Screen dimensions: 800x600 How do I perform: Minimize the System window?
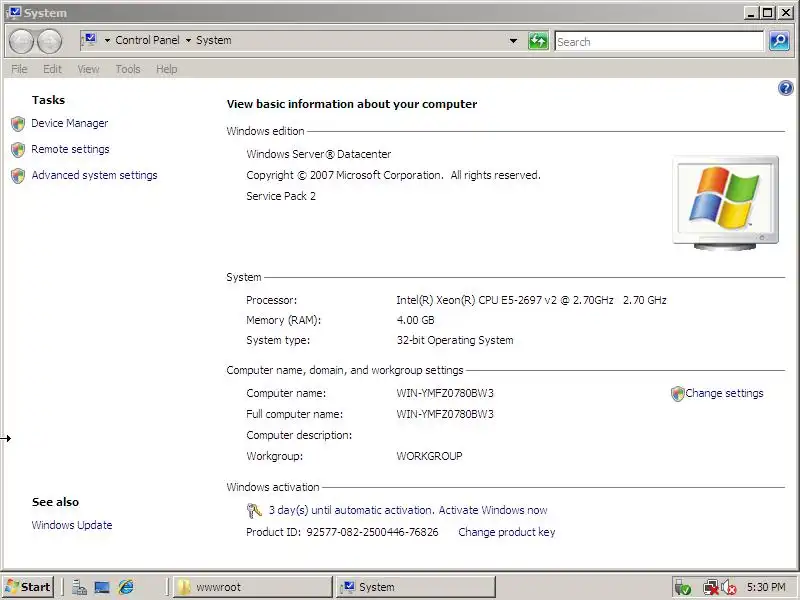(x=751, y=13)
